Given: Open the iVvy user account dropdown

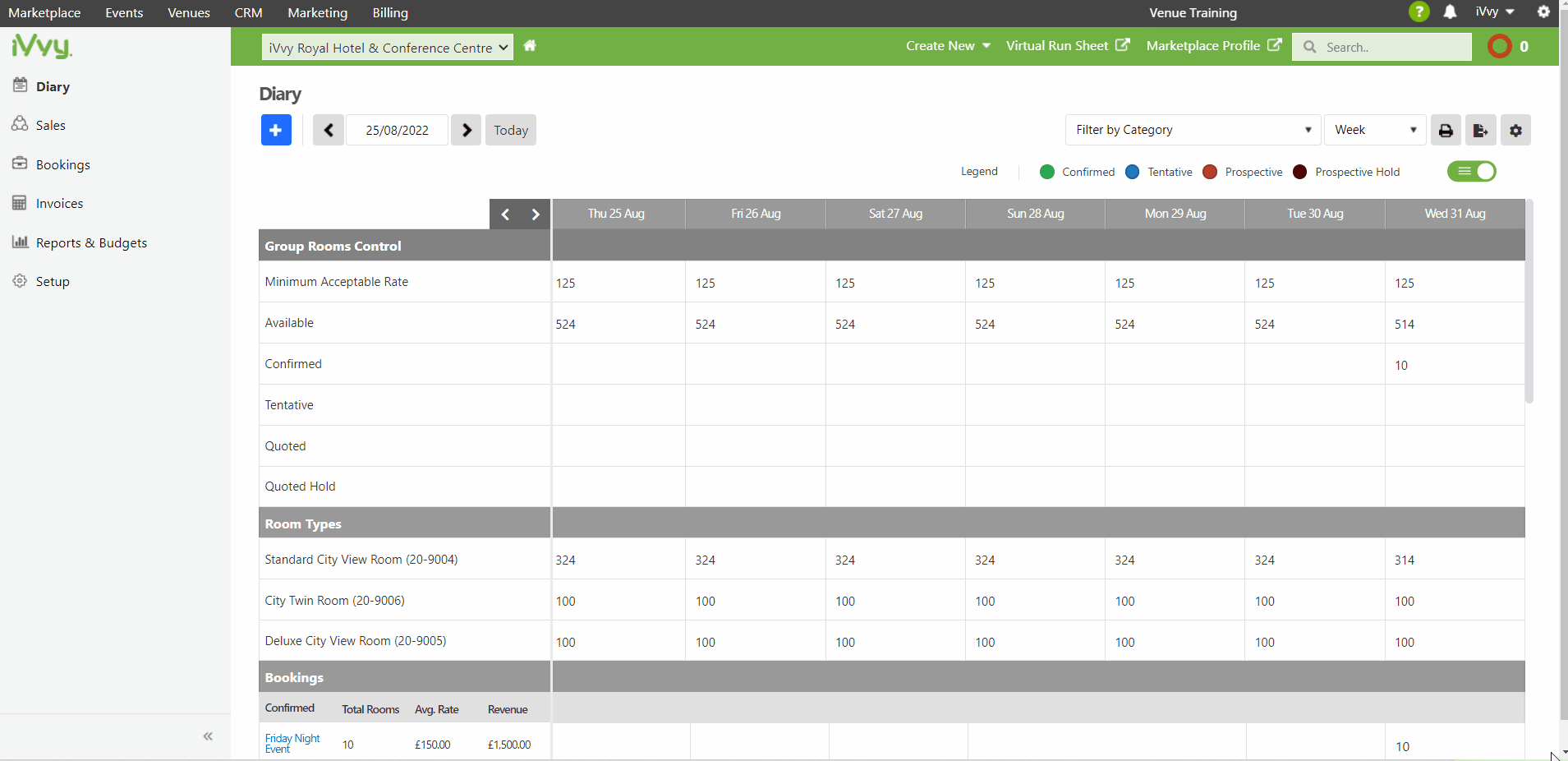Looking at the screenshot, I should coord(1494,12).
